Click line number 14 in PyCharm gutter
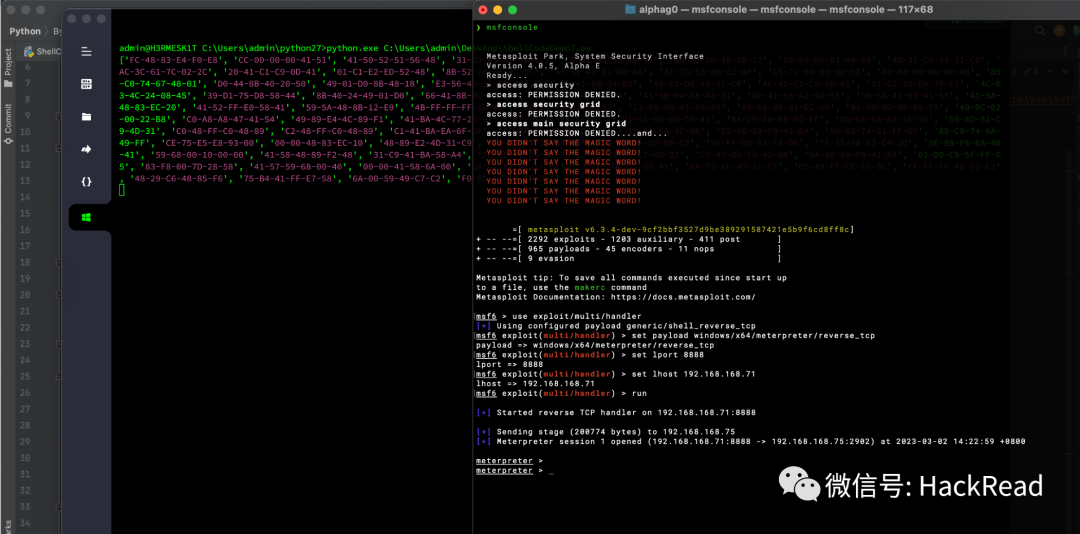1080x534 pixels. [25, 198]
